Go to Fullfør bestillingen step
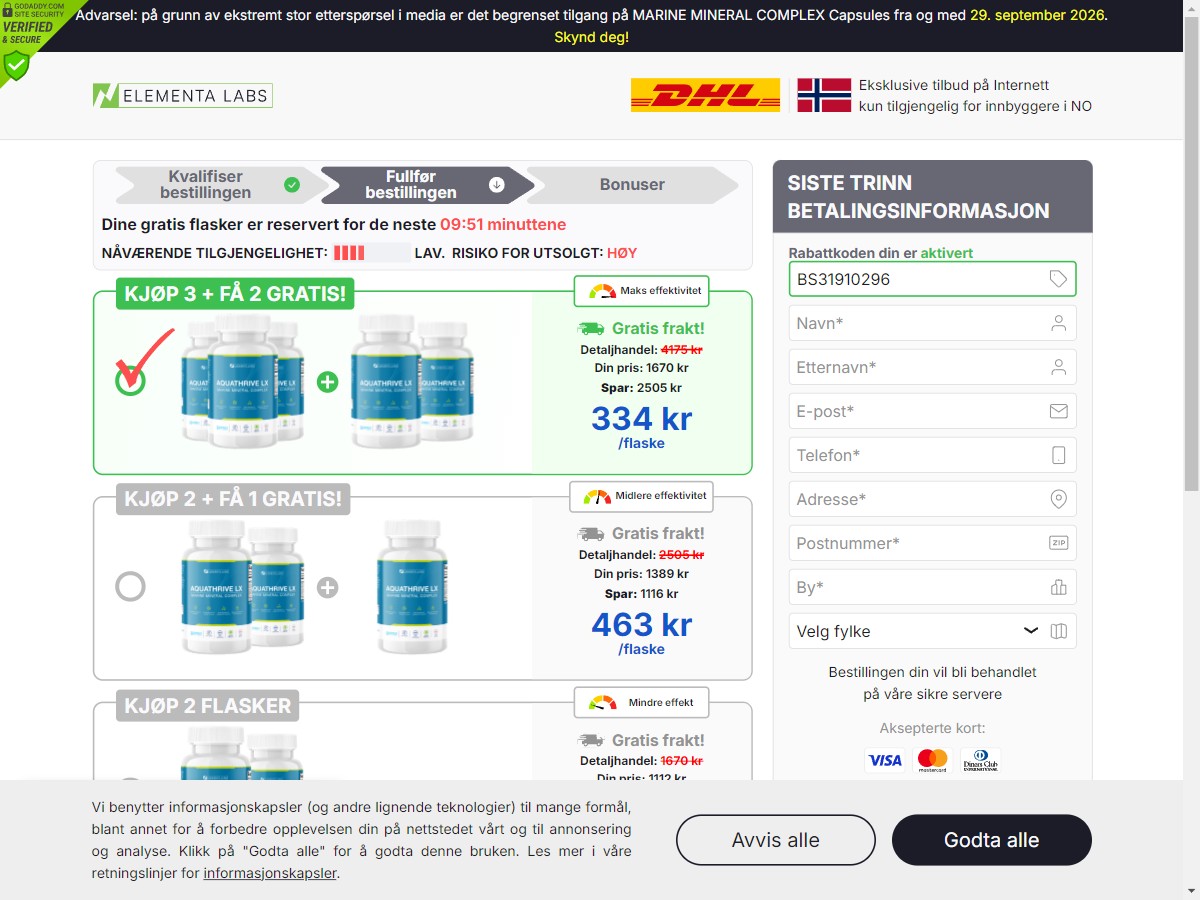The image size is (1200, 900). click(426, 185)
